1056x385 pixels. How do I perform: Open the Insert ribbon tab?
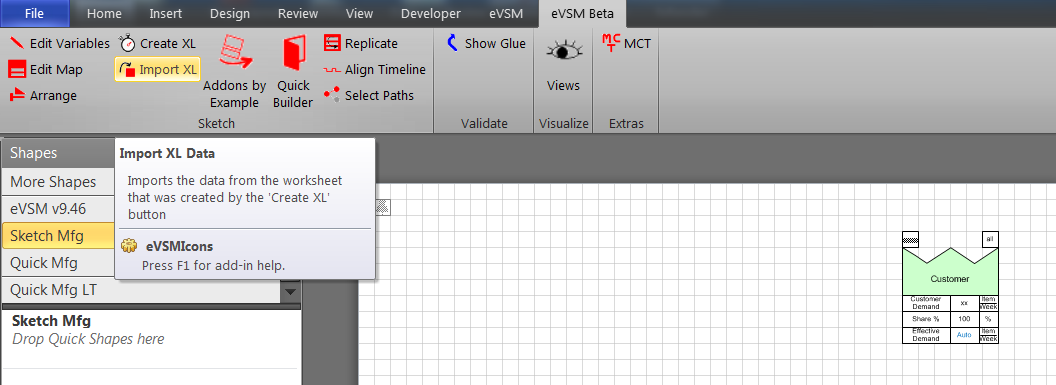click(166, 13)
